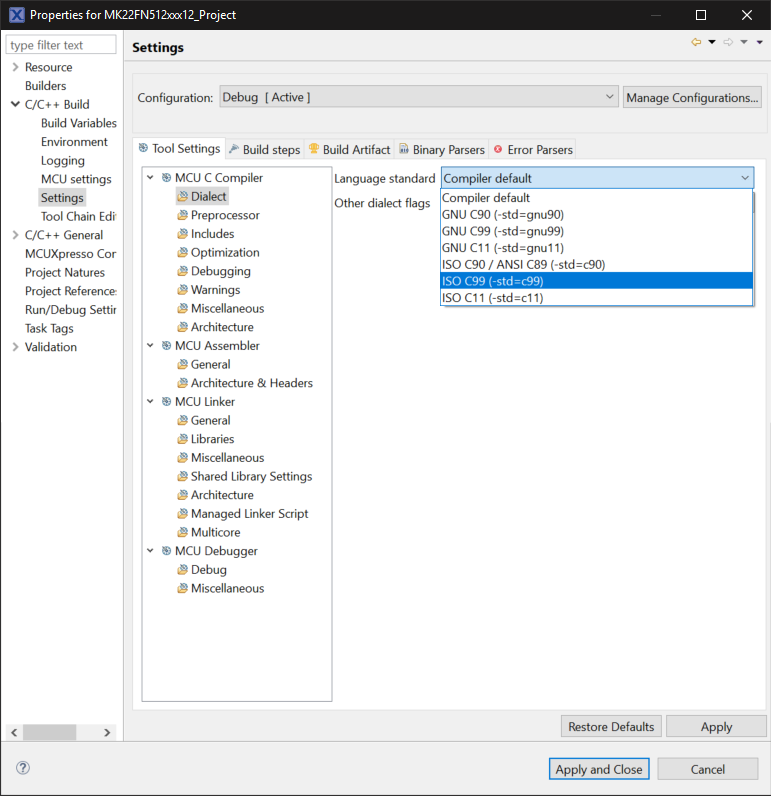771x796 pixels.
Task: Choose ISO C99 (-std=c99) option
Action: 596,281
